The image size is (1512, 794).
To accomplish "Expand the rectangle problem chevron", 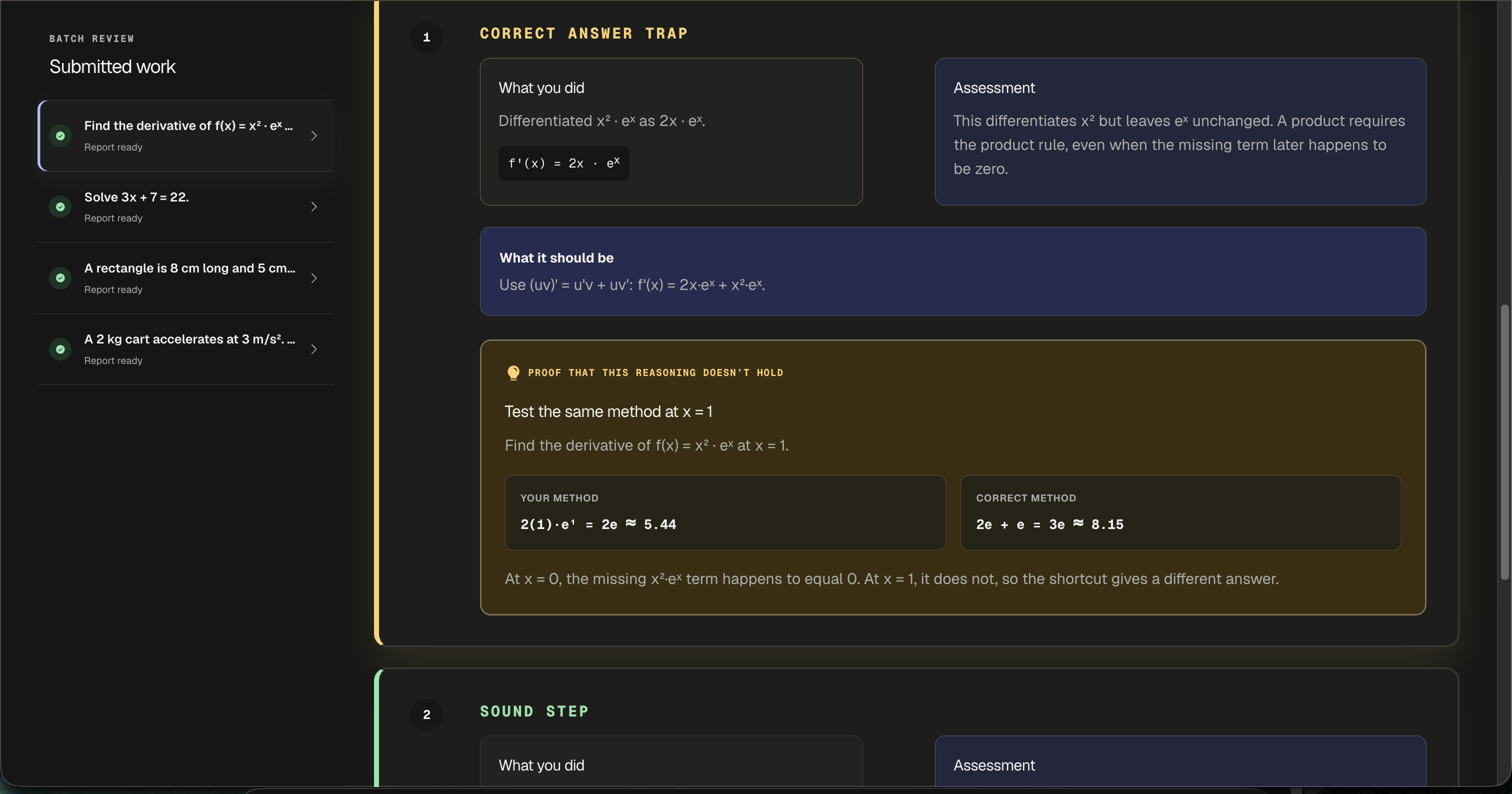I will [x=314, y=278].
